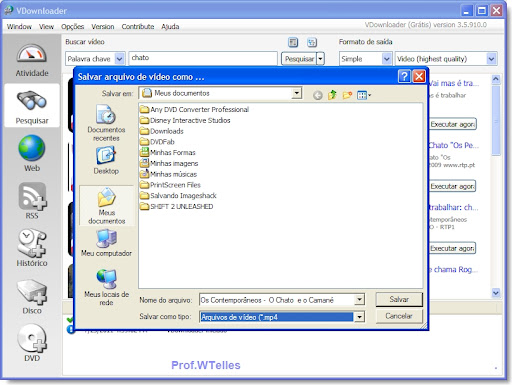
Task: Select the Downloads folder
Action: coord(162,131)
